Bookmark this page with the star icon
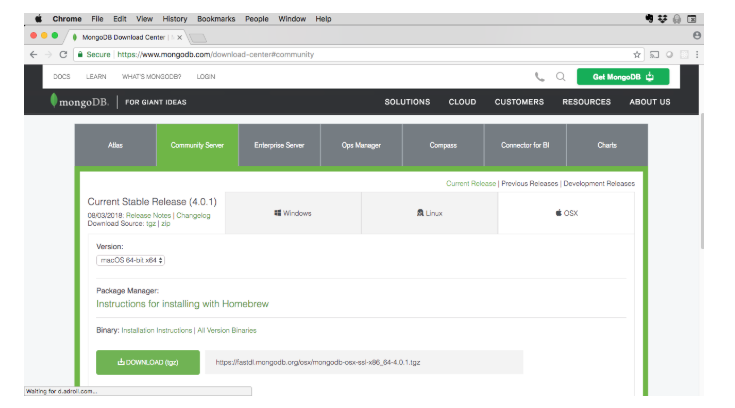This screenshot has width=735, height=408. pos(637,54)
